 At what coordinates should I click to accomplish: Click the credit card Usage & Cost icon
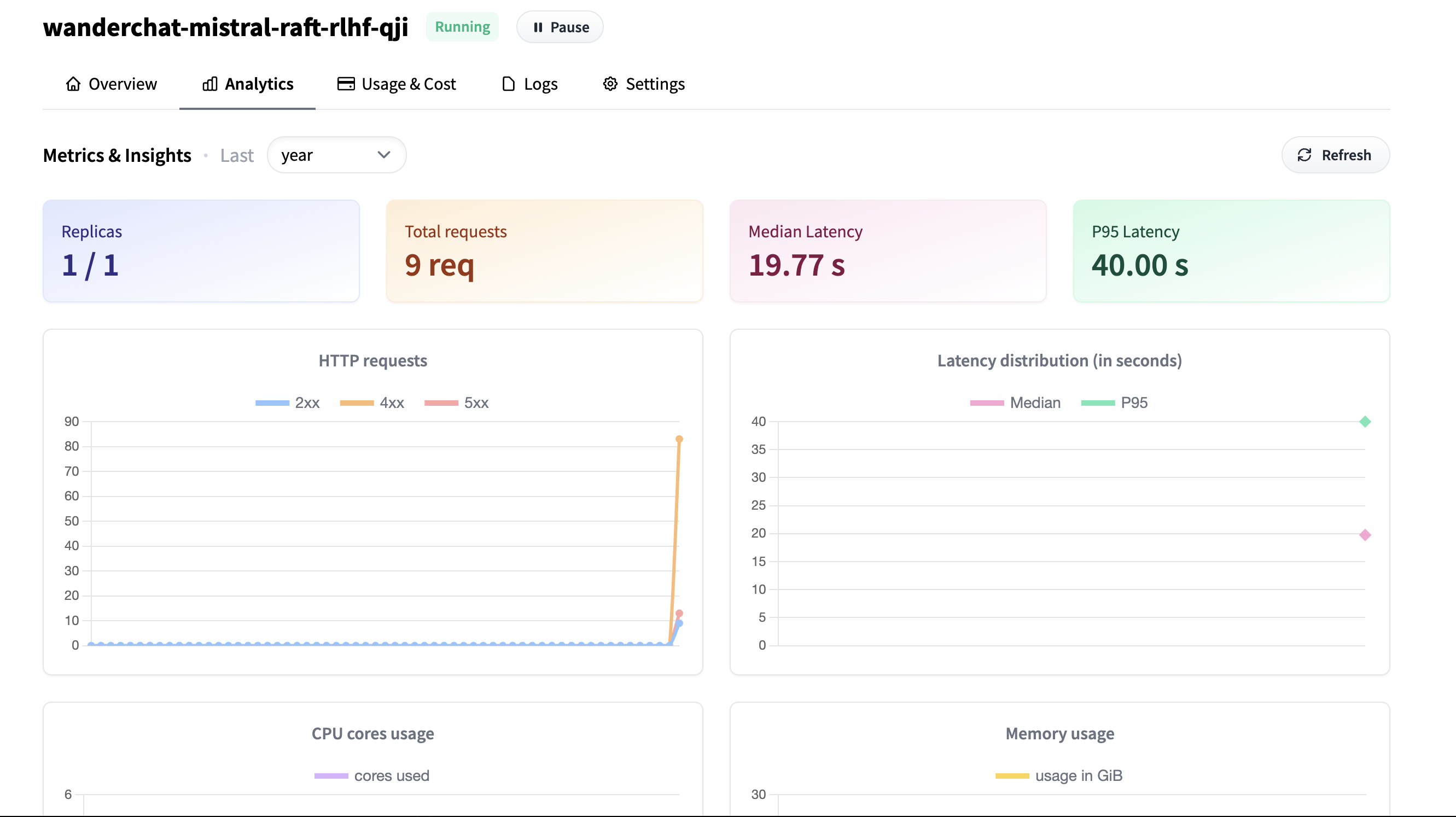click(346, 84)
